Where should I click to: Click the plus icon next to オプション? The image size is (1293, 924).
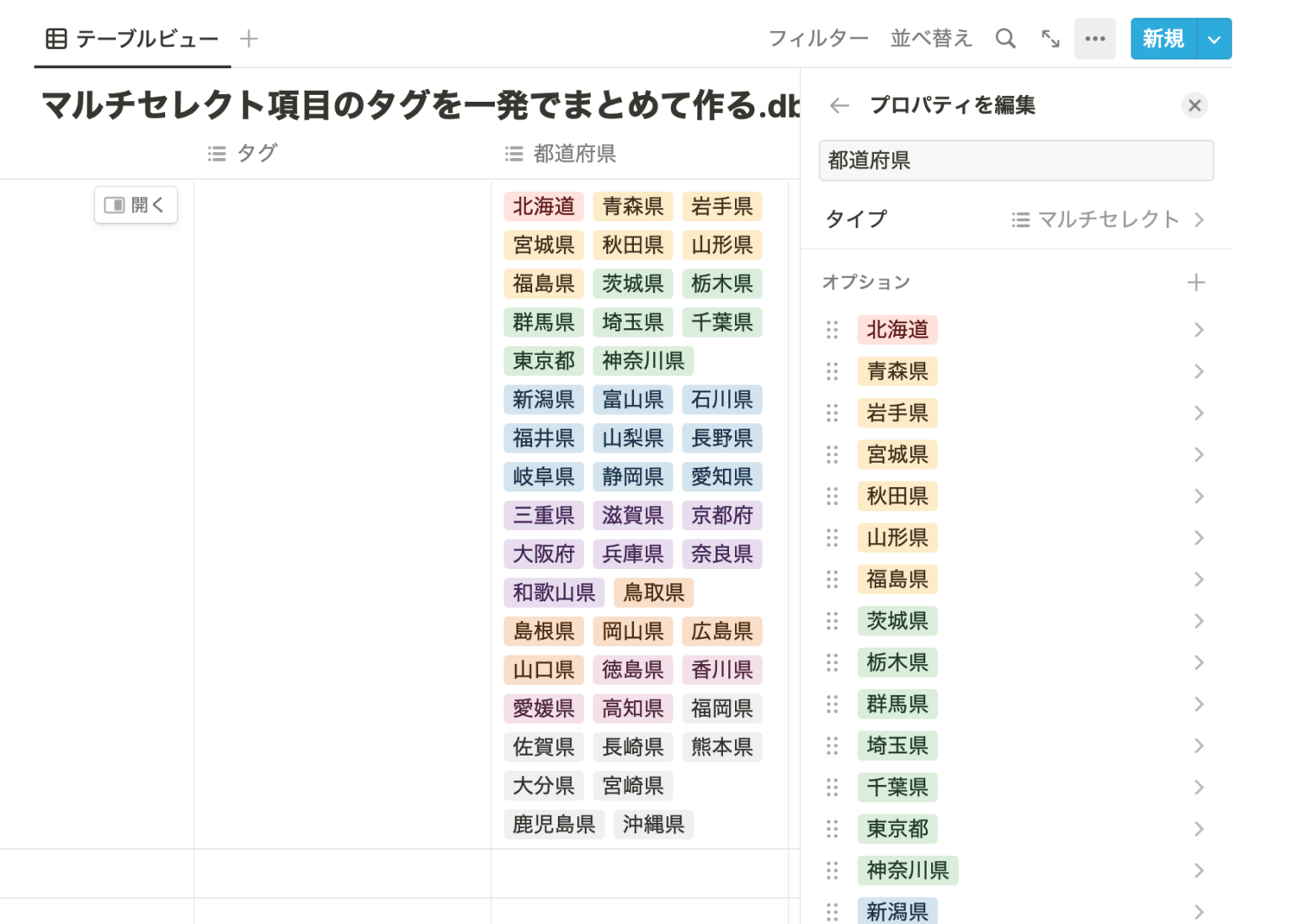click(1196, 282)
